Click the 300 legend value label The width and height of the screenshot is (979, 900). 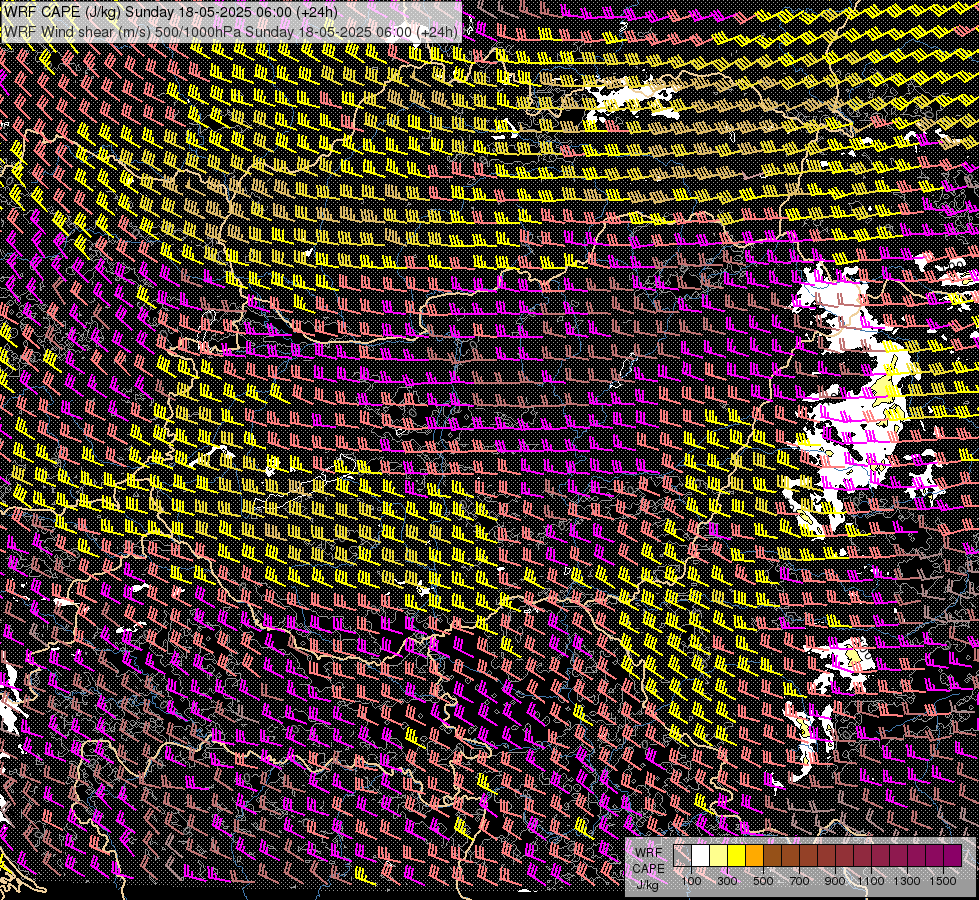(x=727, y=881)
